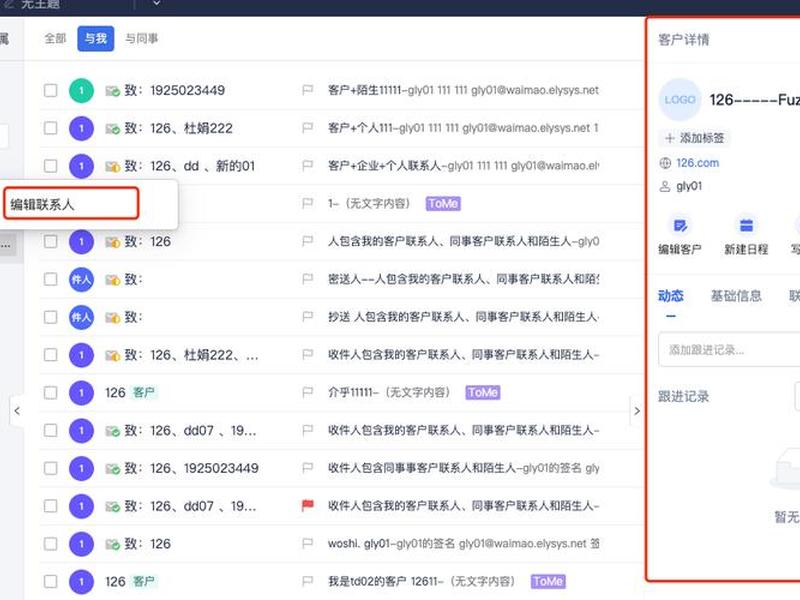Check the row 致：126、dd、新的01
Image resolution: width=800 pixels, height=600 pixels.
pyautogui.click(x=51, y=166)
